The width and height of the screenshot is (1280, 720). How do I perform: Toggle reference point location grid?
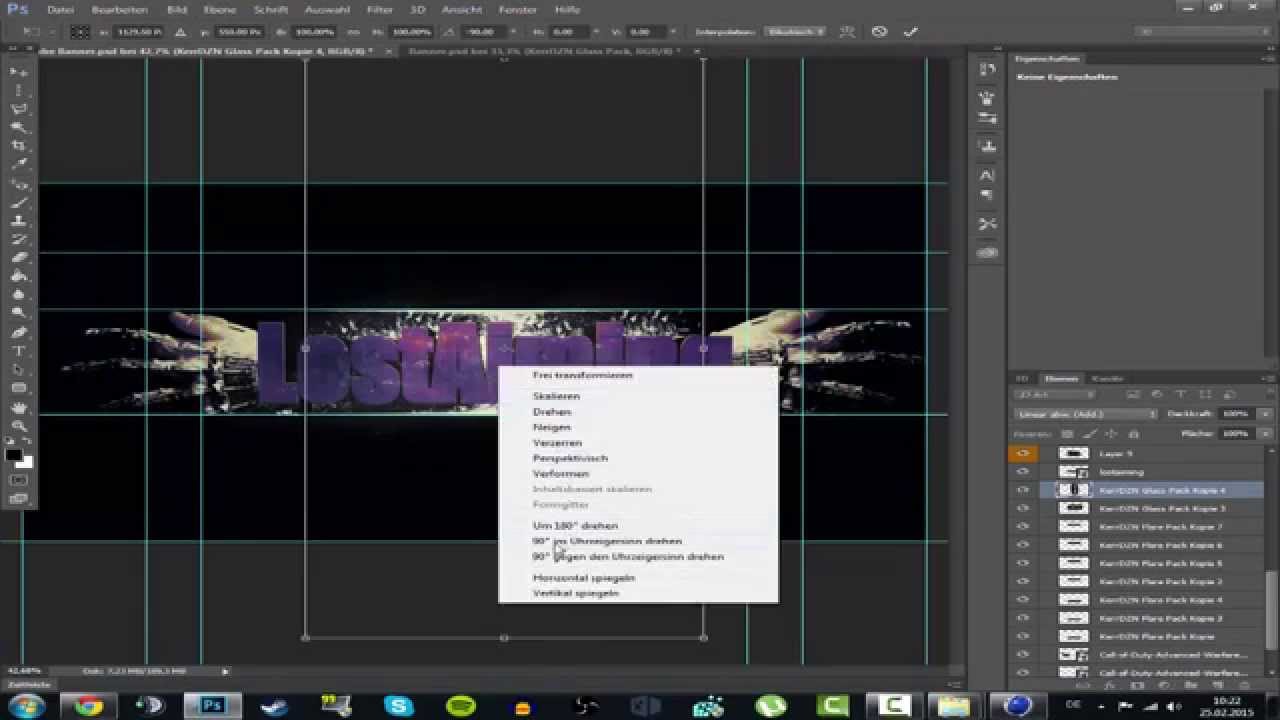81,32
